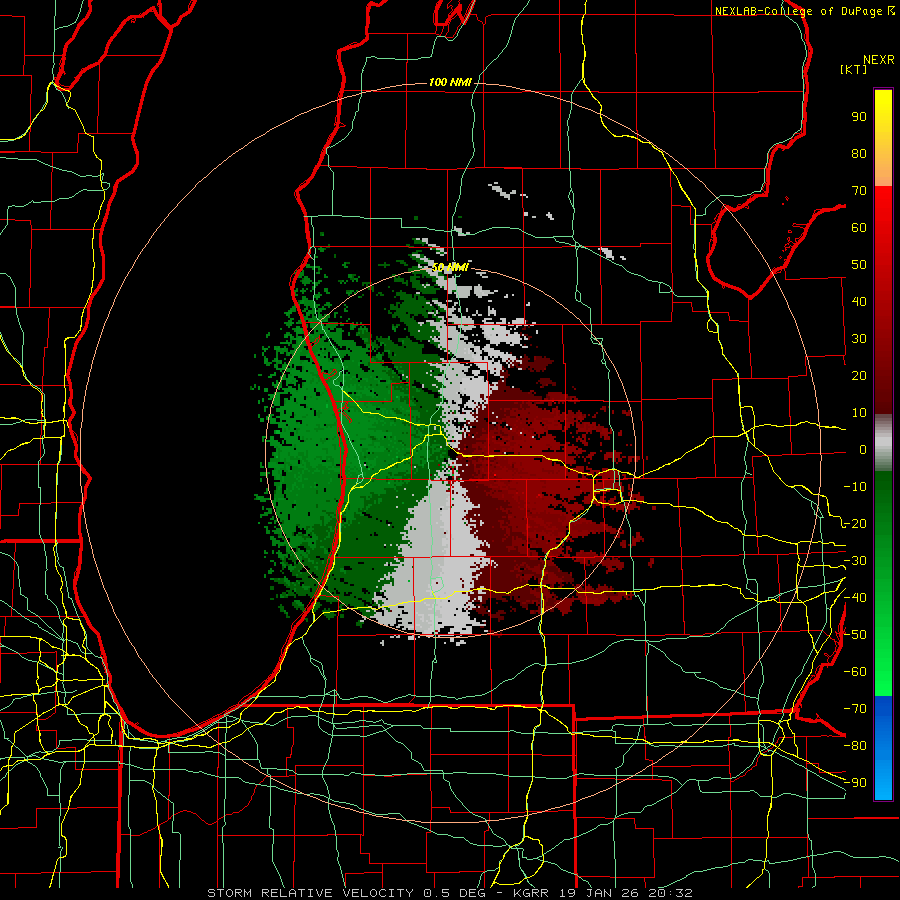Viewport: 900px width, 900px height.
Task: Click the 0 knots scale label
Action: click(x=863, y=449)
